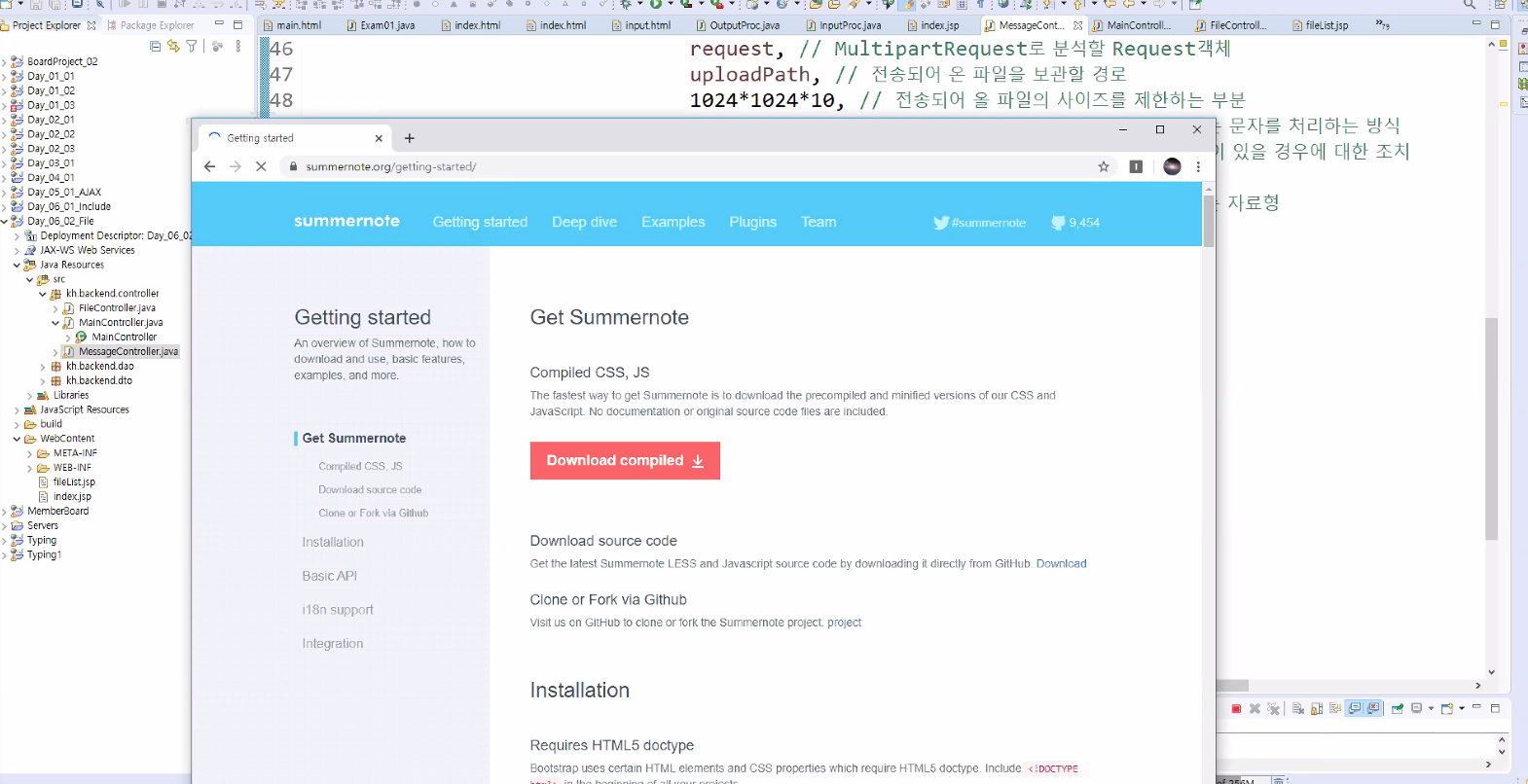Screen dimensions: 1528x784
Task: Jump to Installation in the sidebar
Action: [x=333, y=542]
